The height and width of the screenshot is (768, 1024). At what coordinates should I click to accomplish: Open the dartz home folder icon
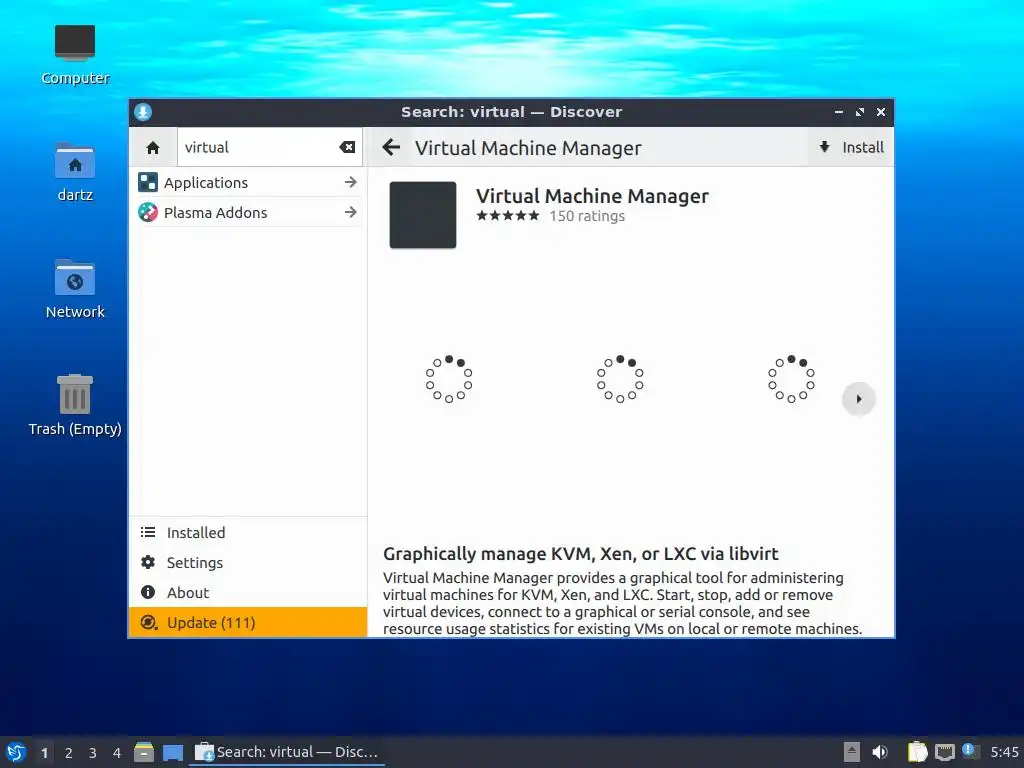[75, 172]
